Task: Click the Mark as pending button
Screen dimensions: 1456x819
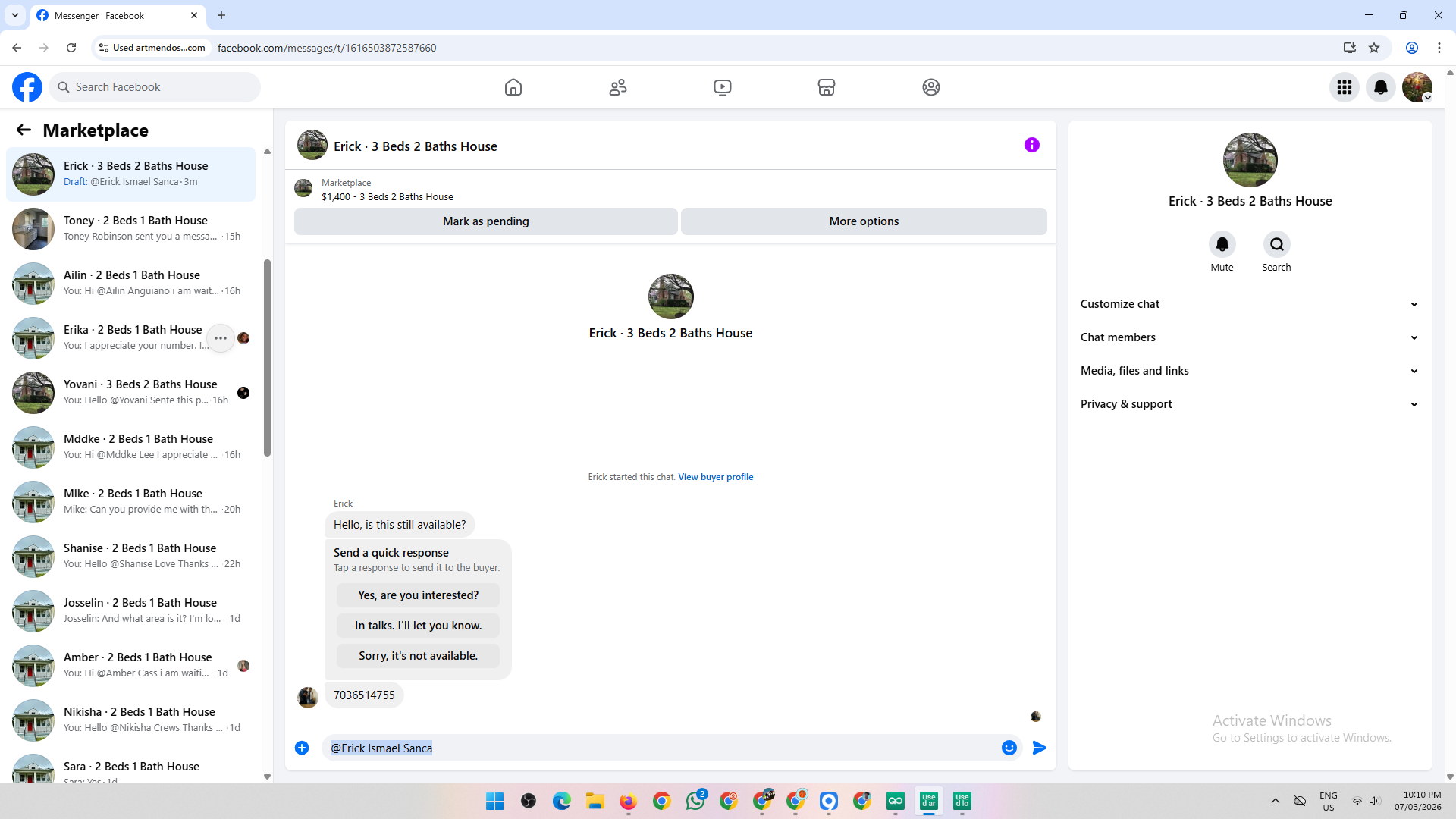Action: tap(486, 221)
